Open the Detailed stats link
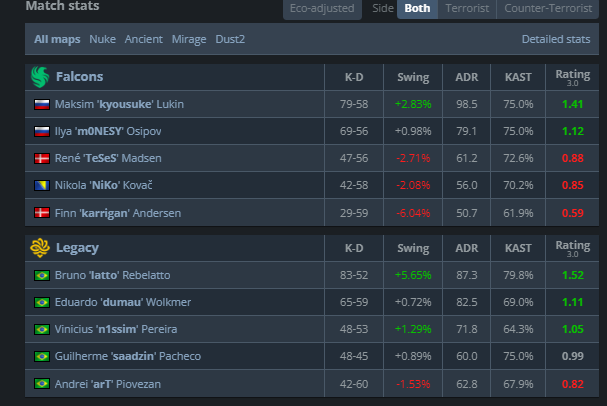Image resolution: width=607 pixels, height=406 pixels. [556, 39]
